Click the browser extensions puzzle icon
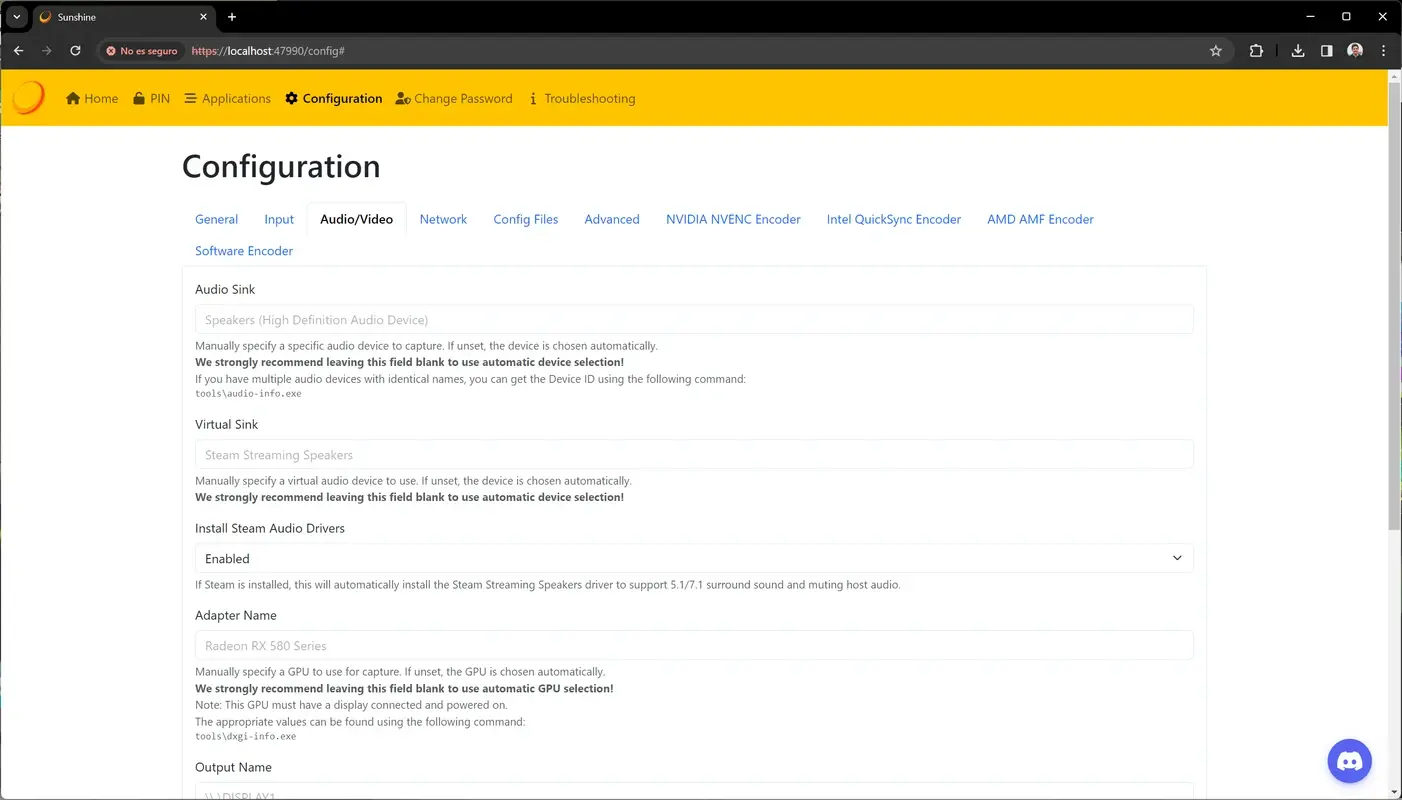This screenshot has height=800, width=1402. tap(1256, 50)
